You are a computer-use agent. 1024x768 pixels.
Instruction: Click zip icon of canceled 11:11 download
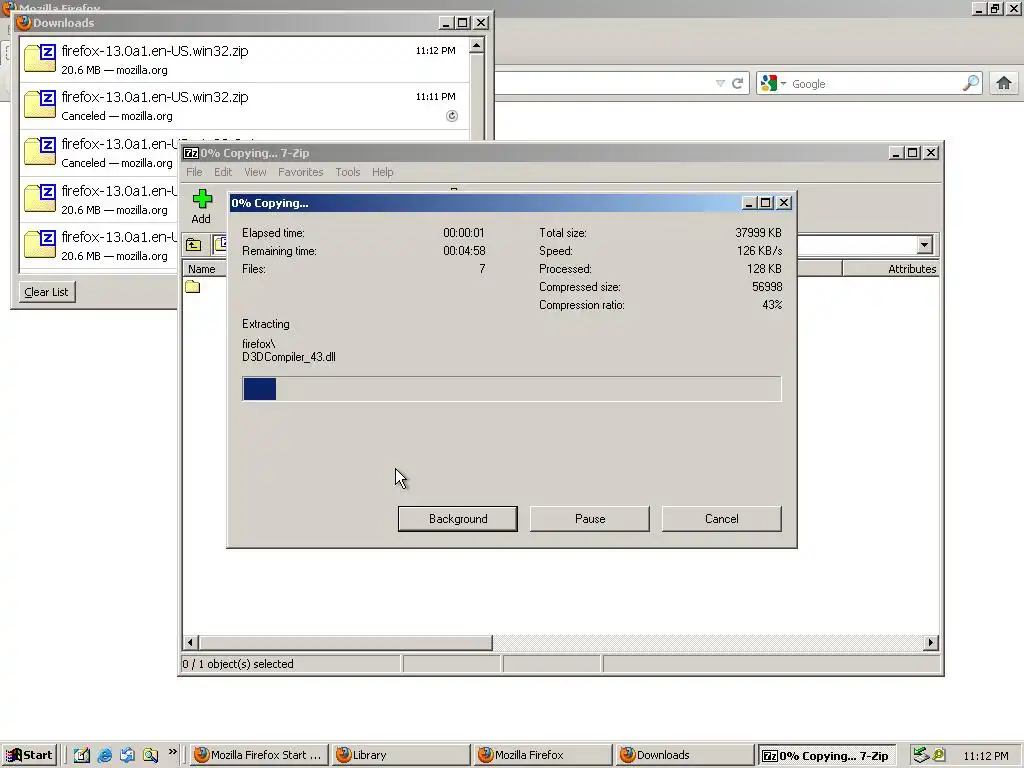40,104
